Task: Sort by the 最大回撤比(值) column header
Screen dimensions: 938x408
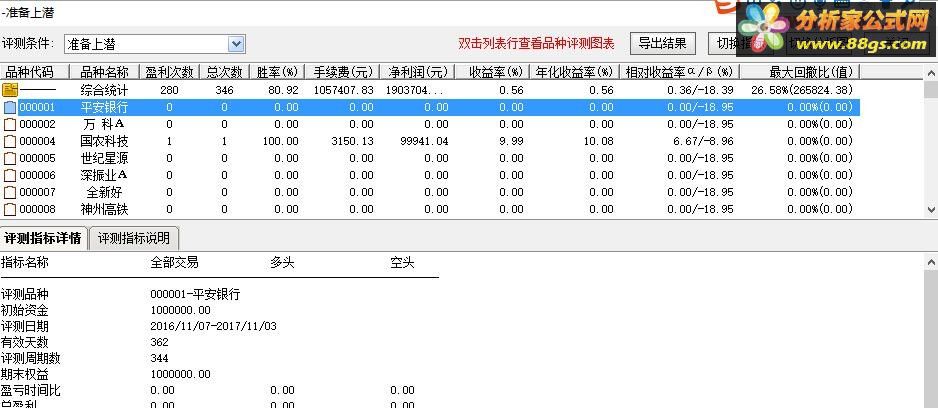Action: [x=800, y=72]
